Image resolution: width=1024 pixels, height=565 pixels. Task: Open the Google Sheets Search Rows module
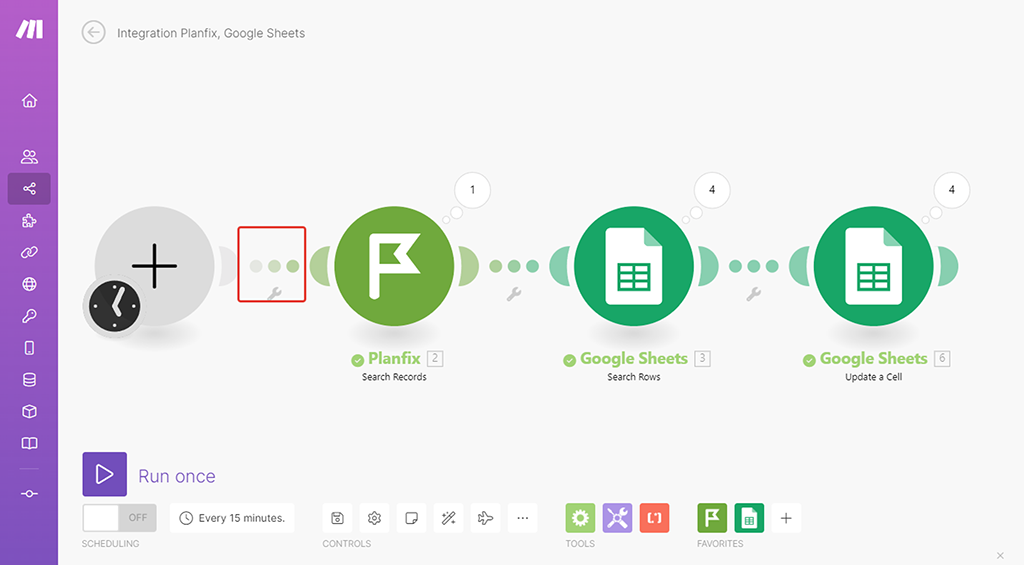pyautogui.click(x=633, y=266)
